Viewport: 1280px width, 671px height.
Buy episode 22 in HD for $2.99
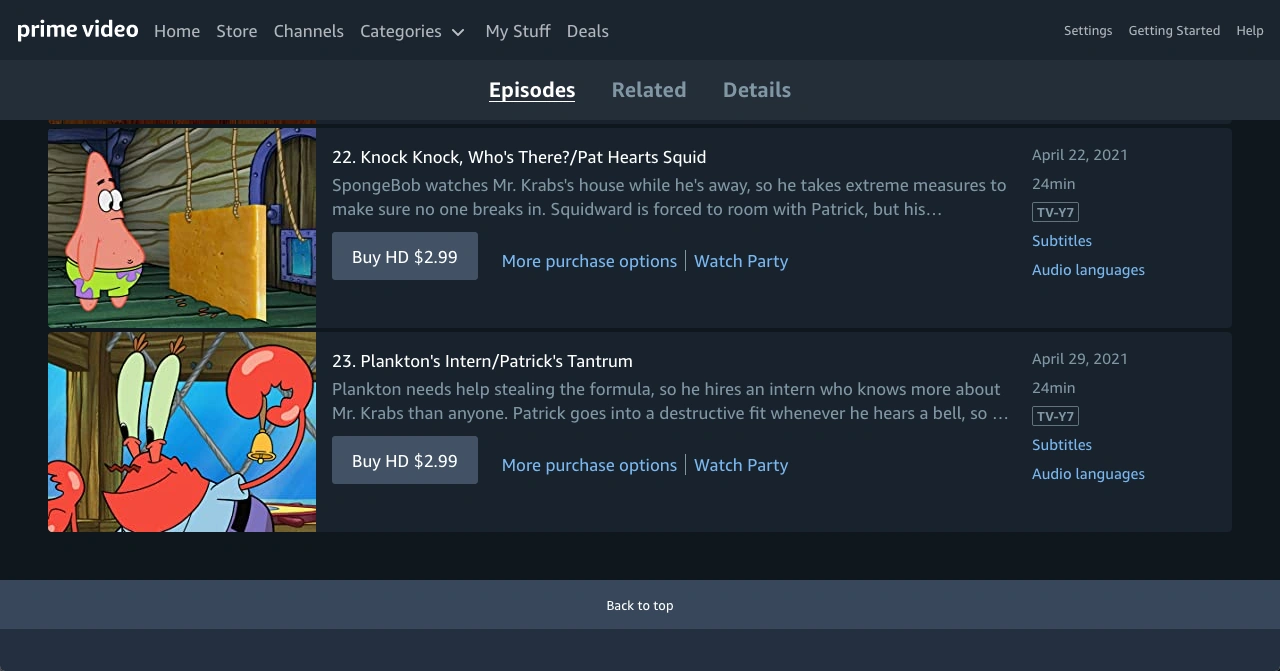tap(405, 256)
